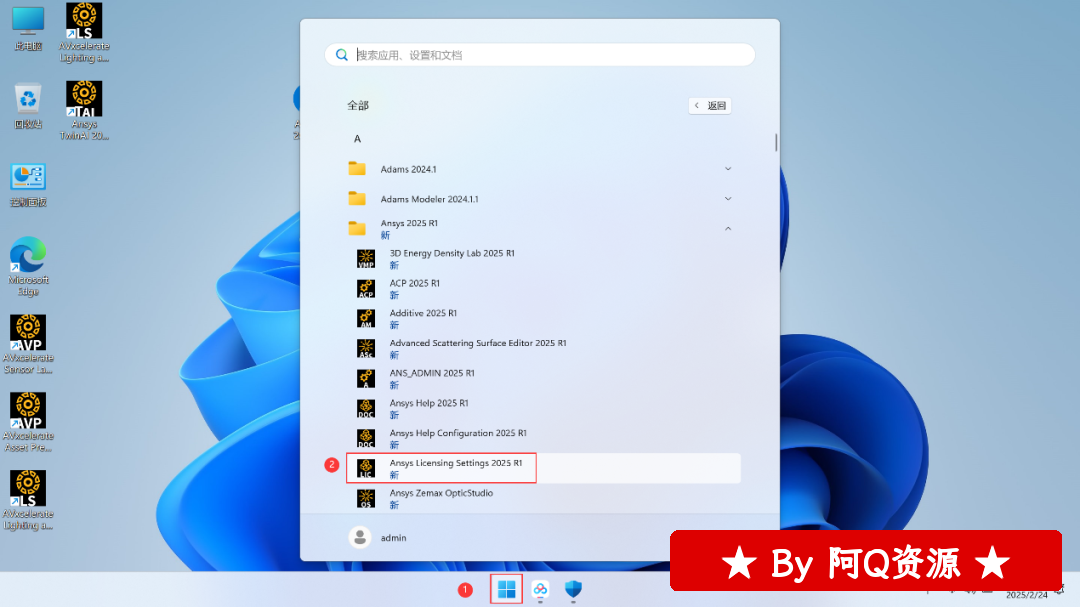The image size is (1080, 607).
Task: Click the Adams Modeler 2024.1.1 label
Action: pyautogui.click(x=429, y=199)
